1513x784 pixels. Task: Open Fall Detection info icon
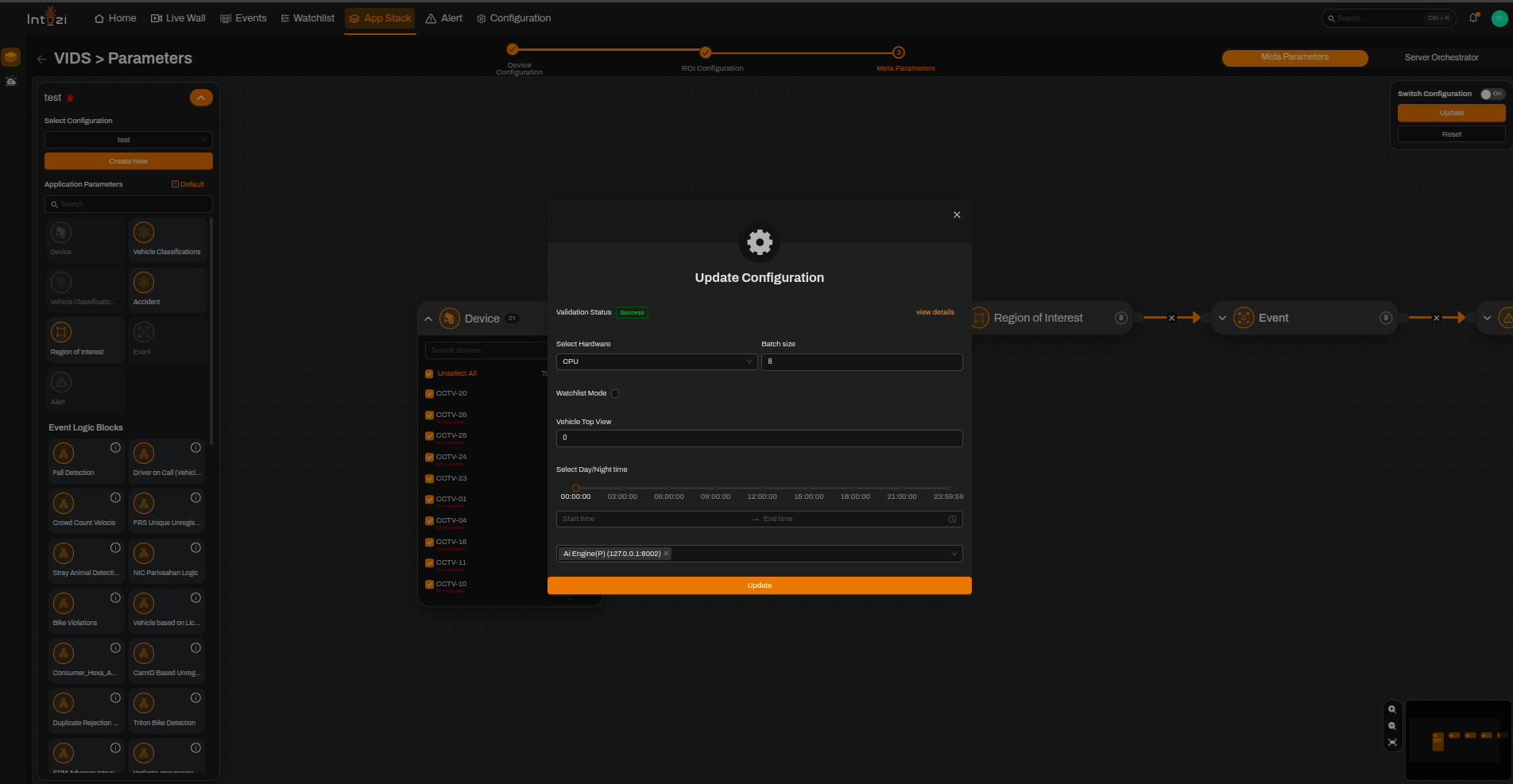(x=115, y=448)
